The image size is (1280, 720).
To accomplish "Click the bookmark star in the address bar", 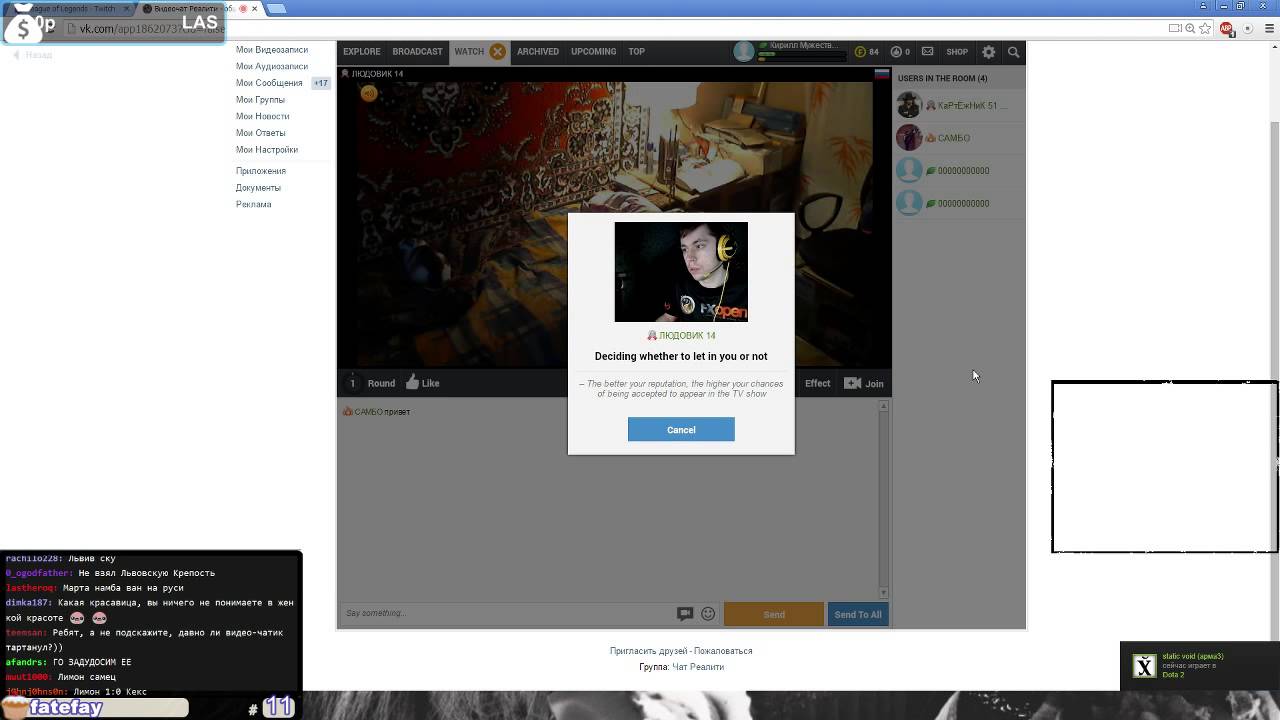I will [1206, 28].
